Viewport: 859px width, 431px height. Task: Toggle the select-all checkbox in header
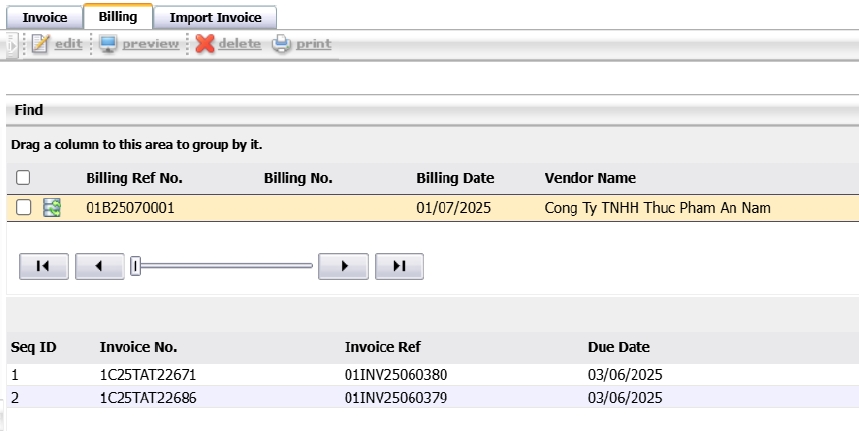point(23,178)
